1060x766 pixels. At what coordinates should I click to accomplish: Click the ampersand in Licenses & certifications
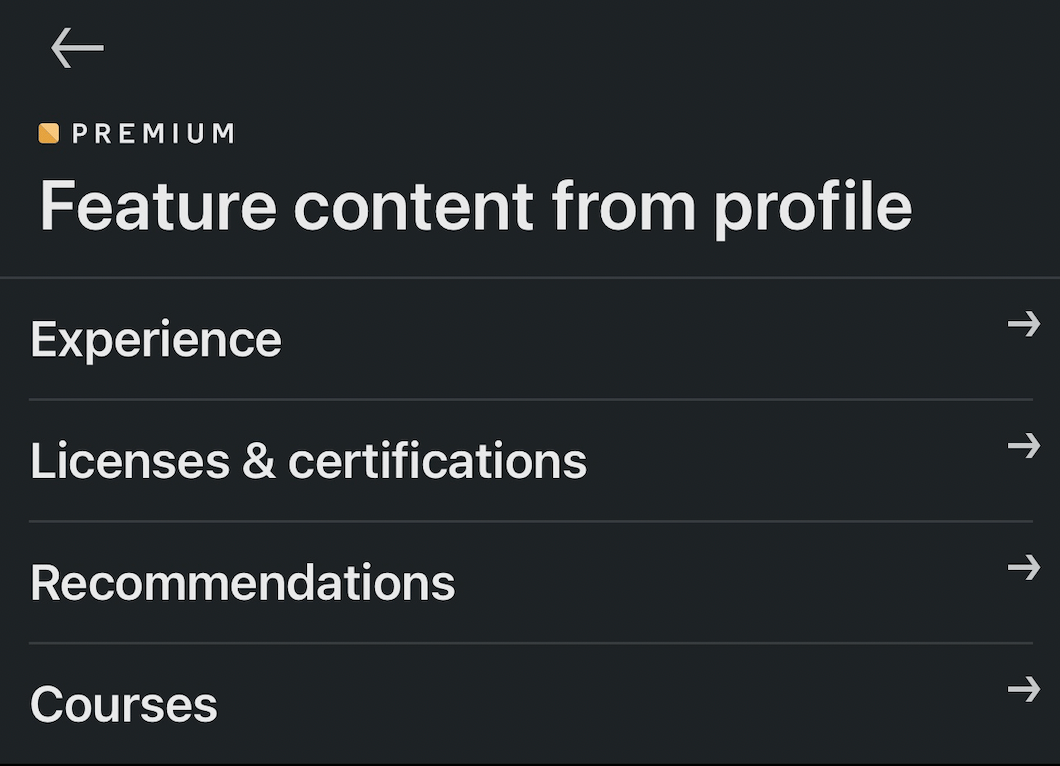coord(258,462)
